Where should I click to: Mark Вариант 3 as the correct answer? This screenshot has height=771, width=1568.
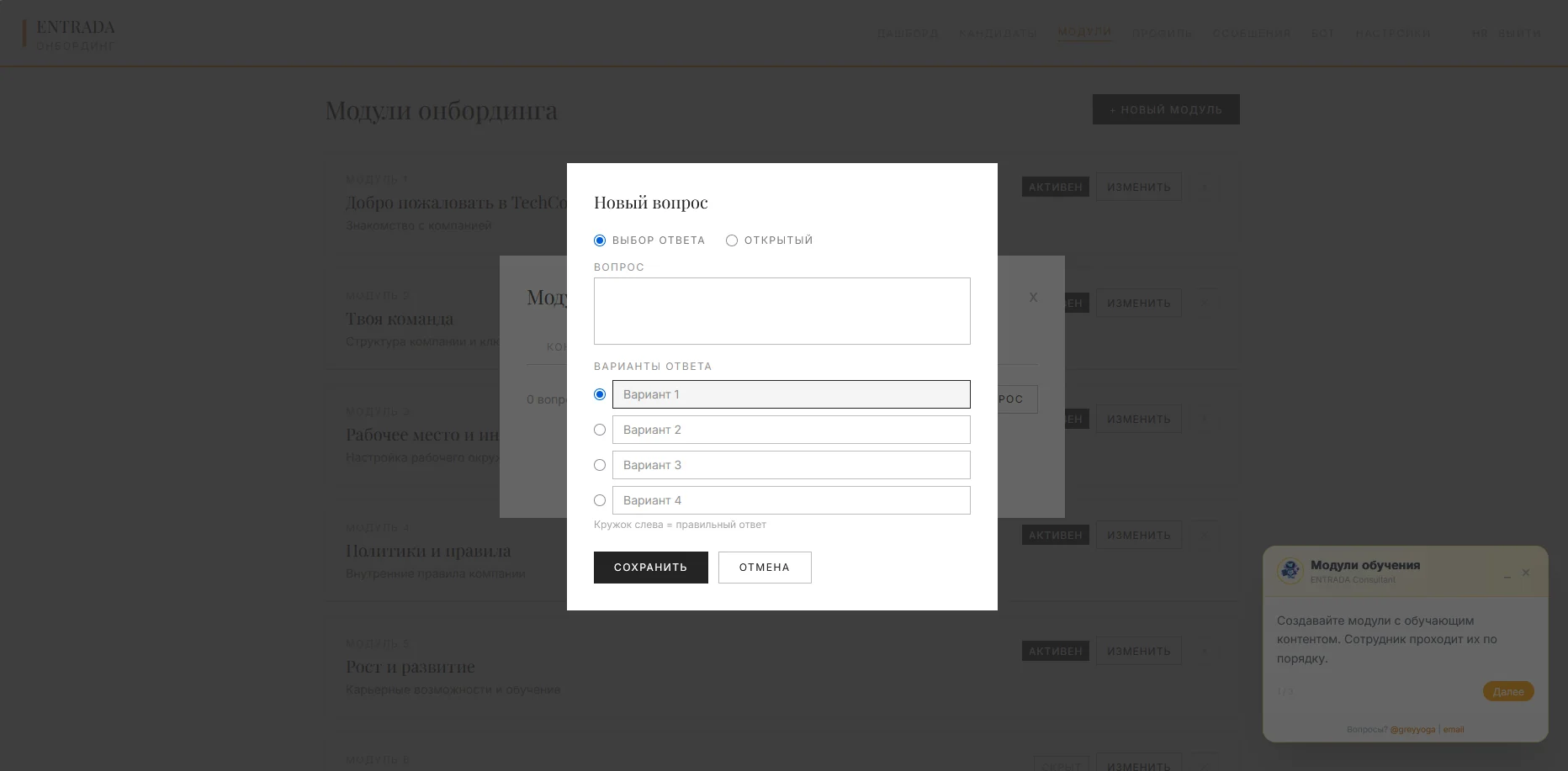coord(600,465)
